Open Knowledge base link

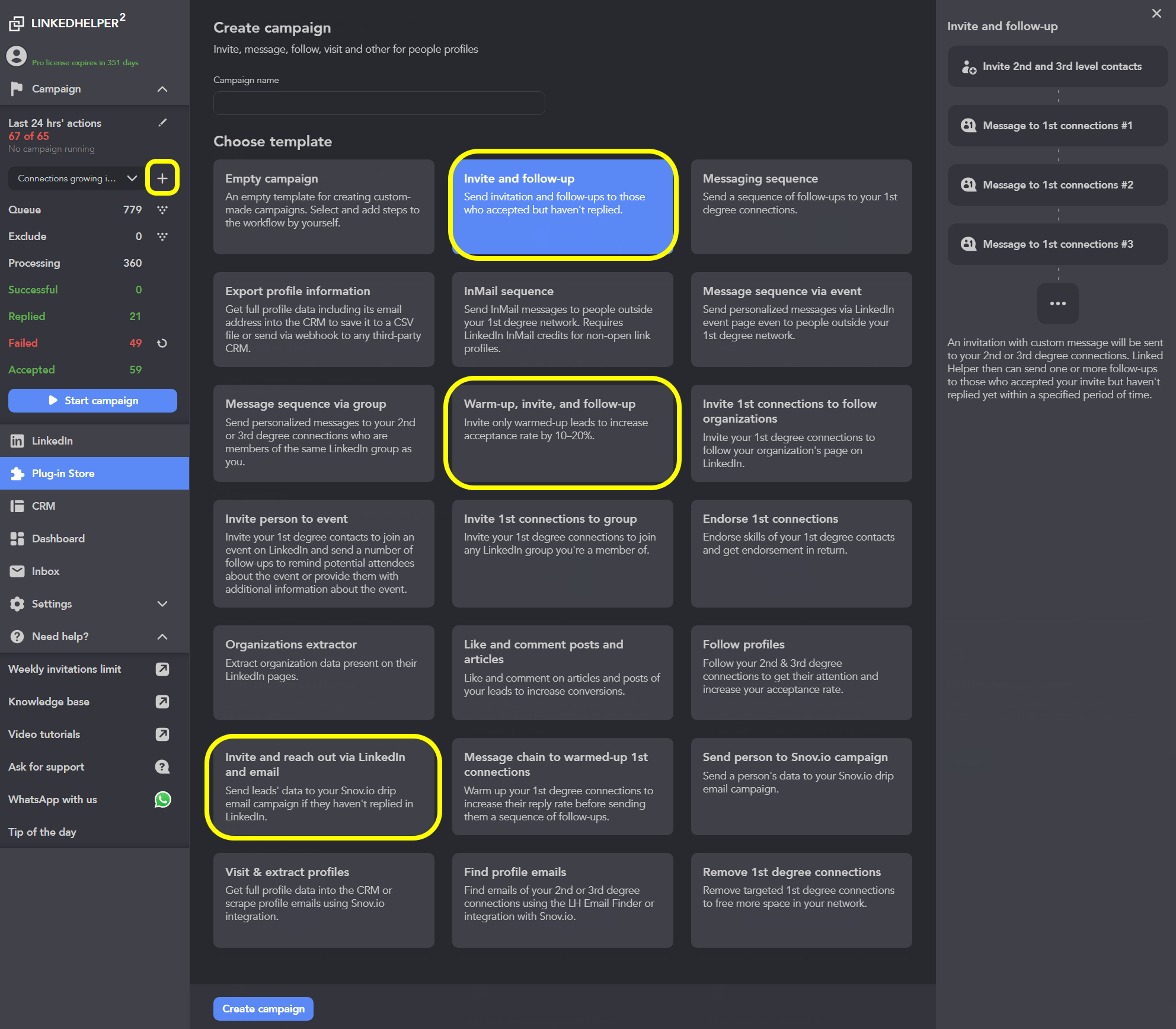pyautogui.click(x=49, y=702)
